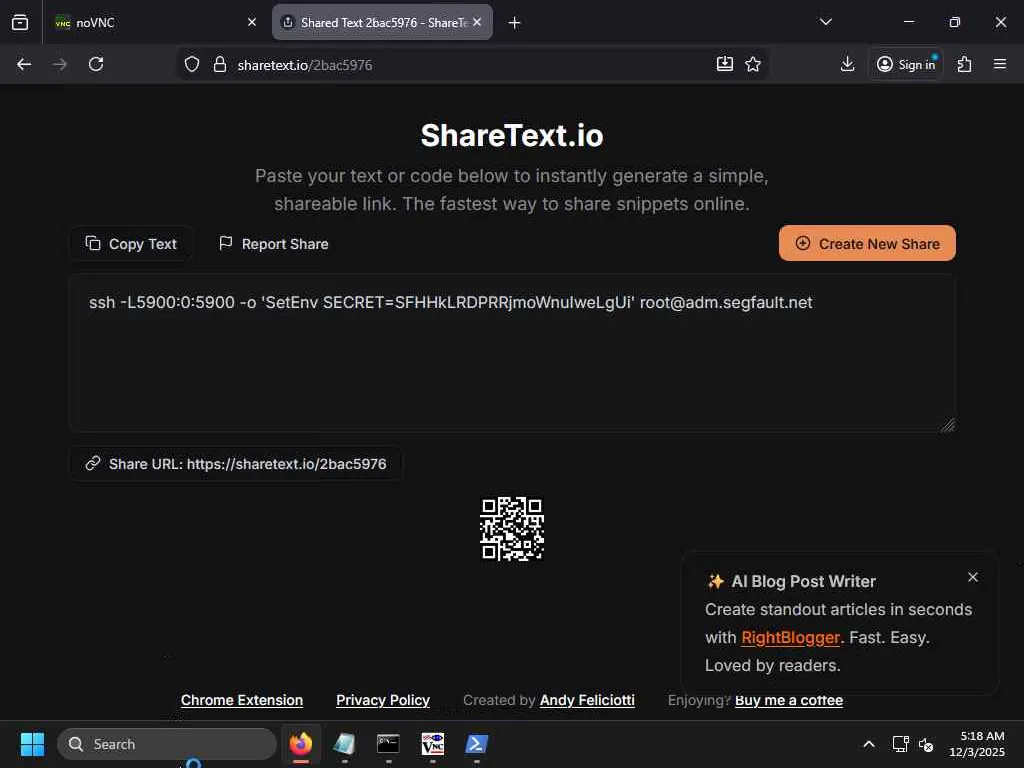Open the Buy me a coffee link
The width and height of the screenshot is (1024, 768).
tap(789, 700)
